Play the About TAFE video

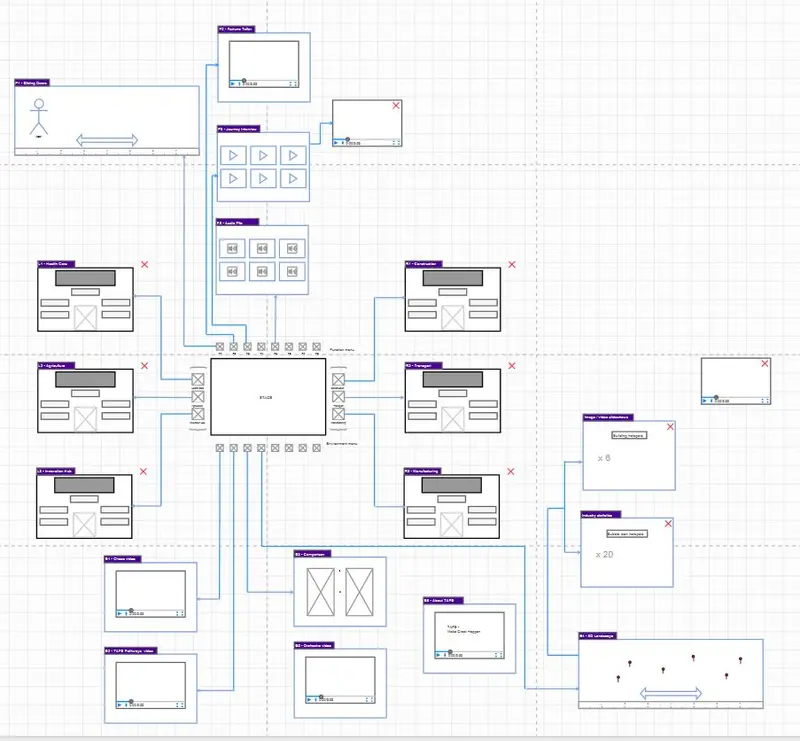pyautogui.click(x=438, y=655)
